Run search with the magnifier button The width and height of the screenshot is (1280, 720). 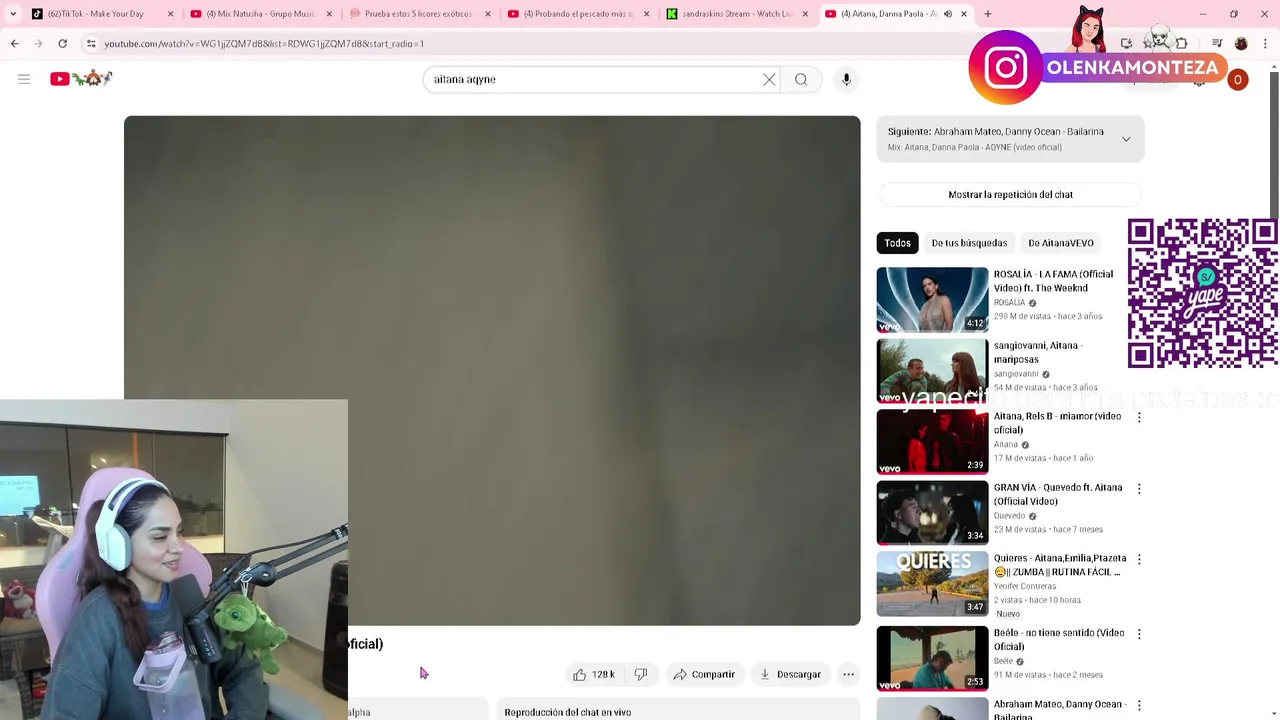tap(801, 79)
